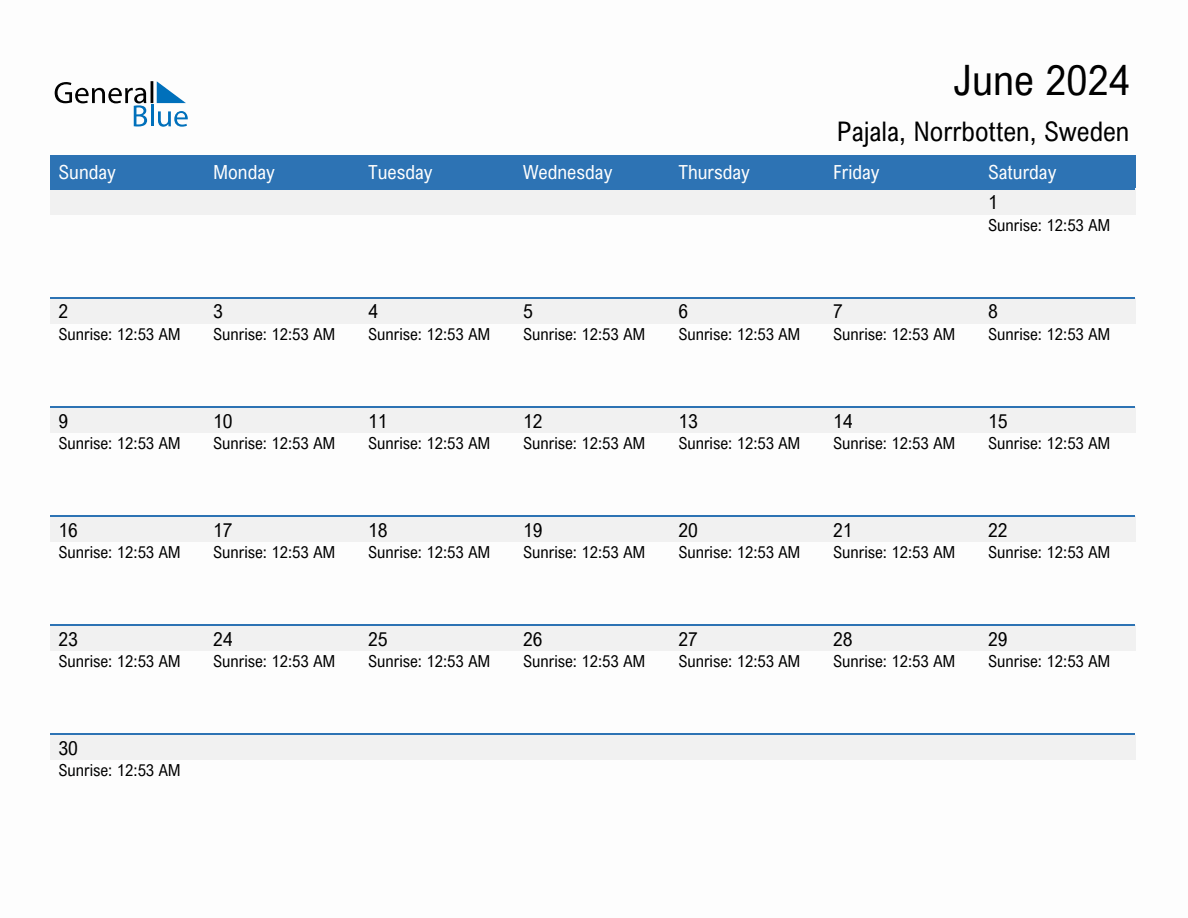Select the Sunday column header
1188x918 pixels.
pyautogui.click(x=87, y=172)
